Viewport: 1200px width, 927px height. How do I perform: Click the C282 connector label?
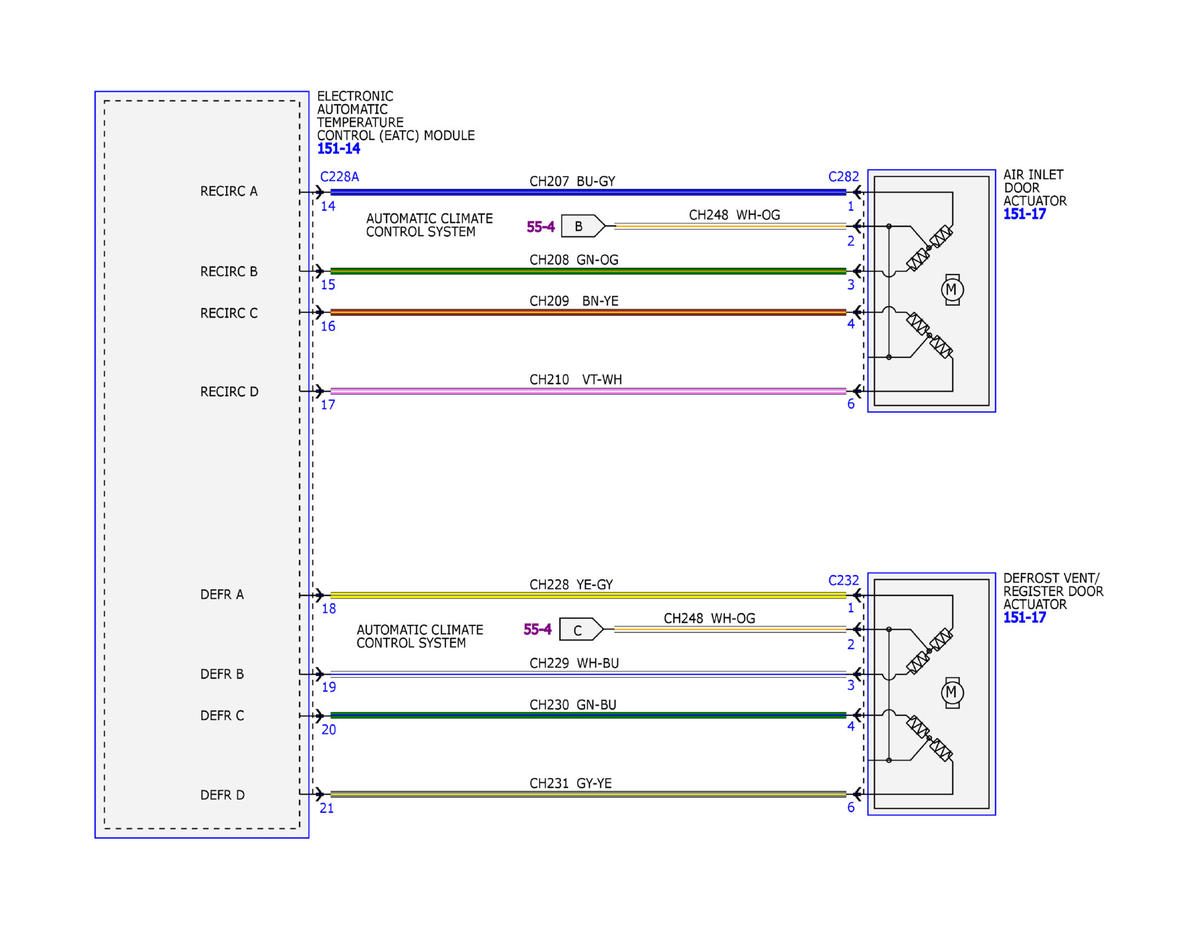click(x=843, y=177)
